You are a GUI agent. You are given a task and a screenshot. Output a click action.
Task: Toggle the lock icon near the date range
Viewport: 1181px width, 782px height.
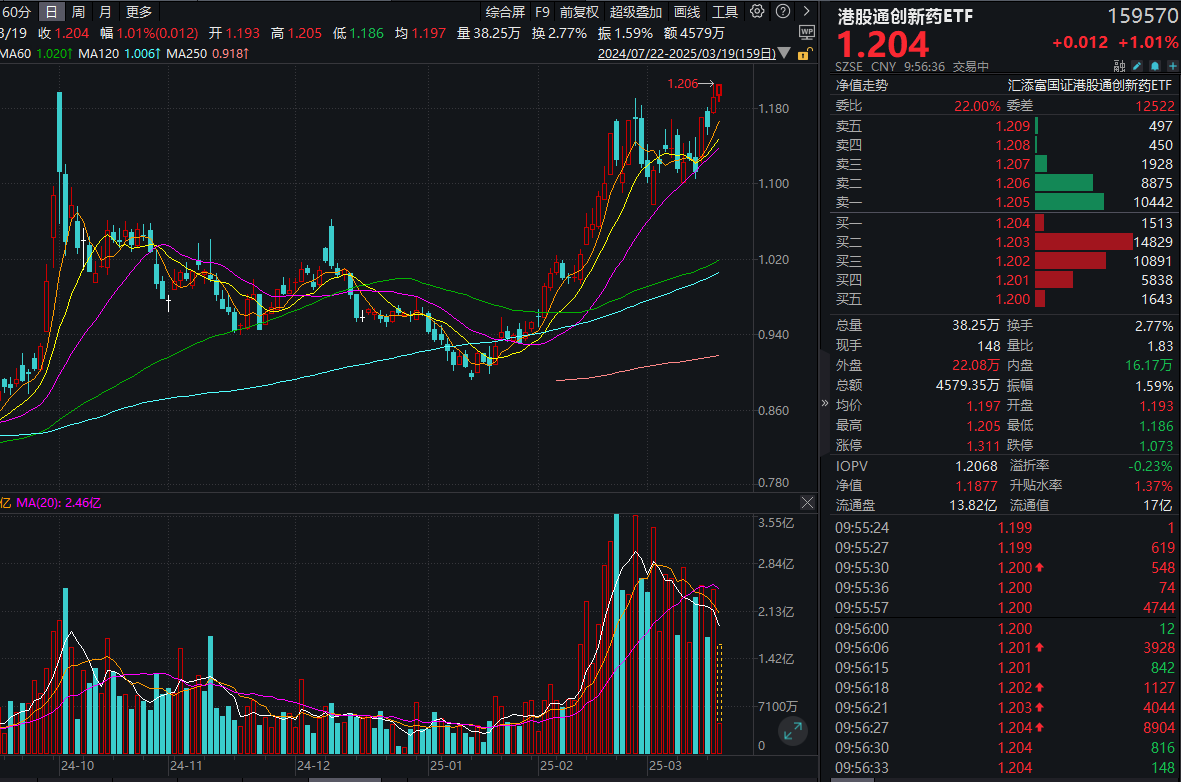pos(803,54)
